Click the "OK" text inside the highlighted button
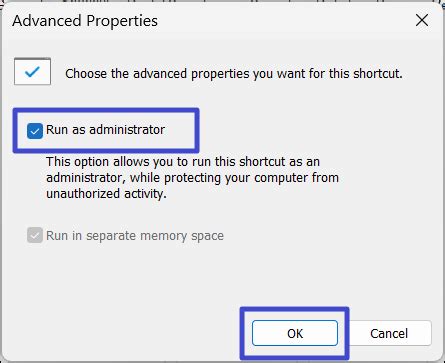445x363 pixels. point(295,333)
